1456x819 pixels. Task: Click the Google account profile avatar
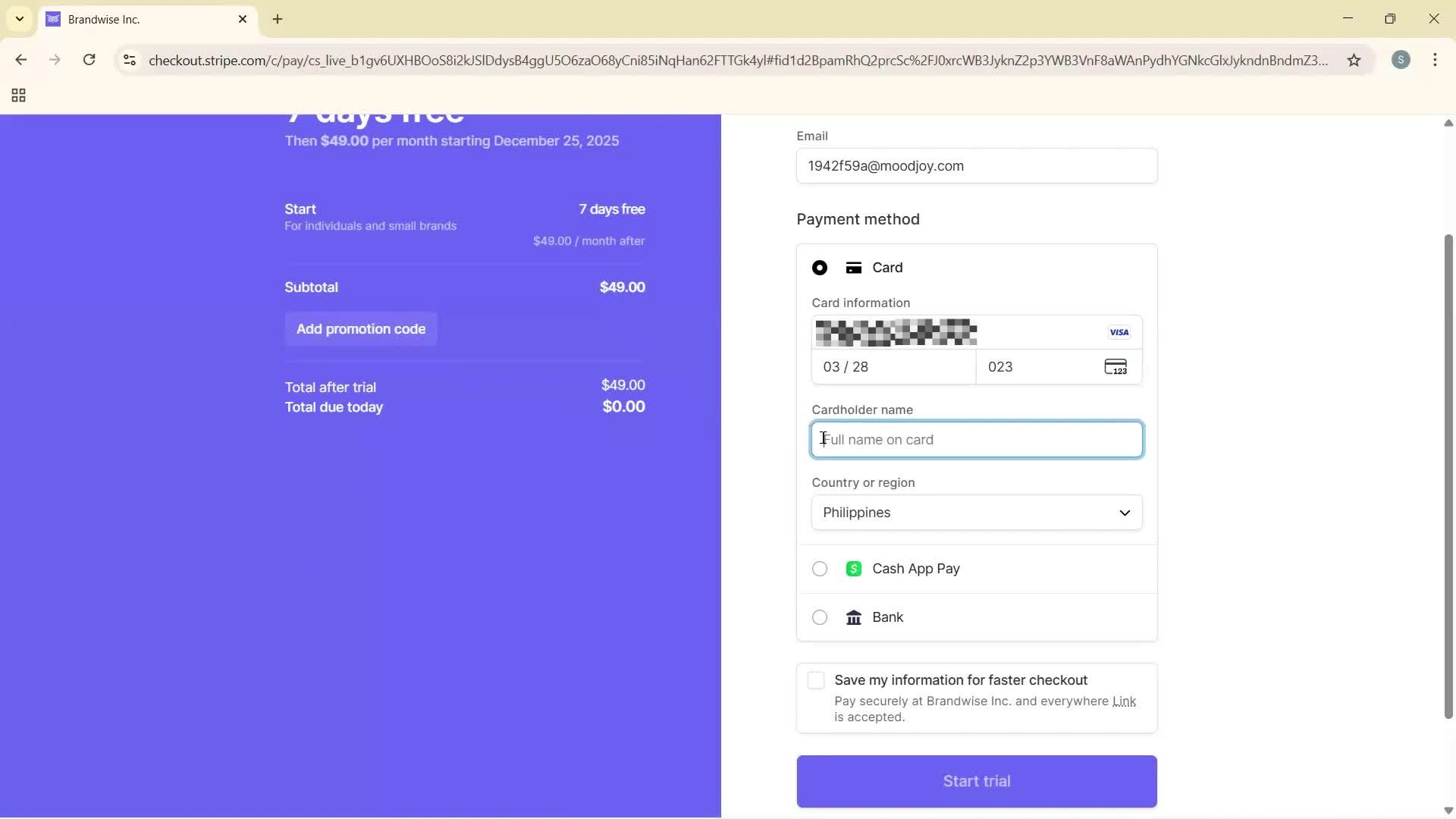tap(1401, 60)
